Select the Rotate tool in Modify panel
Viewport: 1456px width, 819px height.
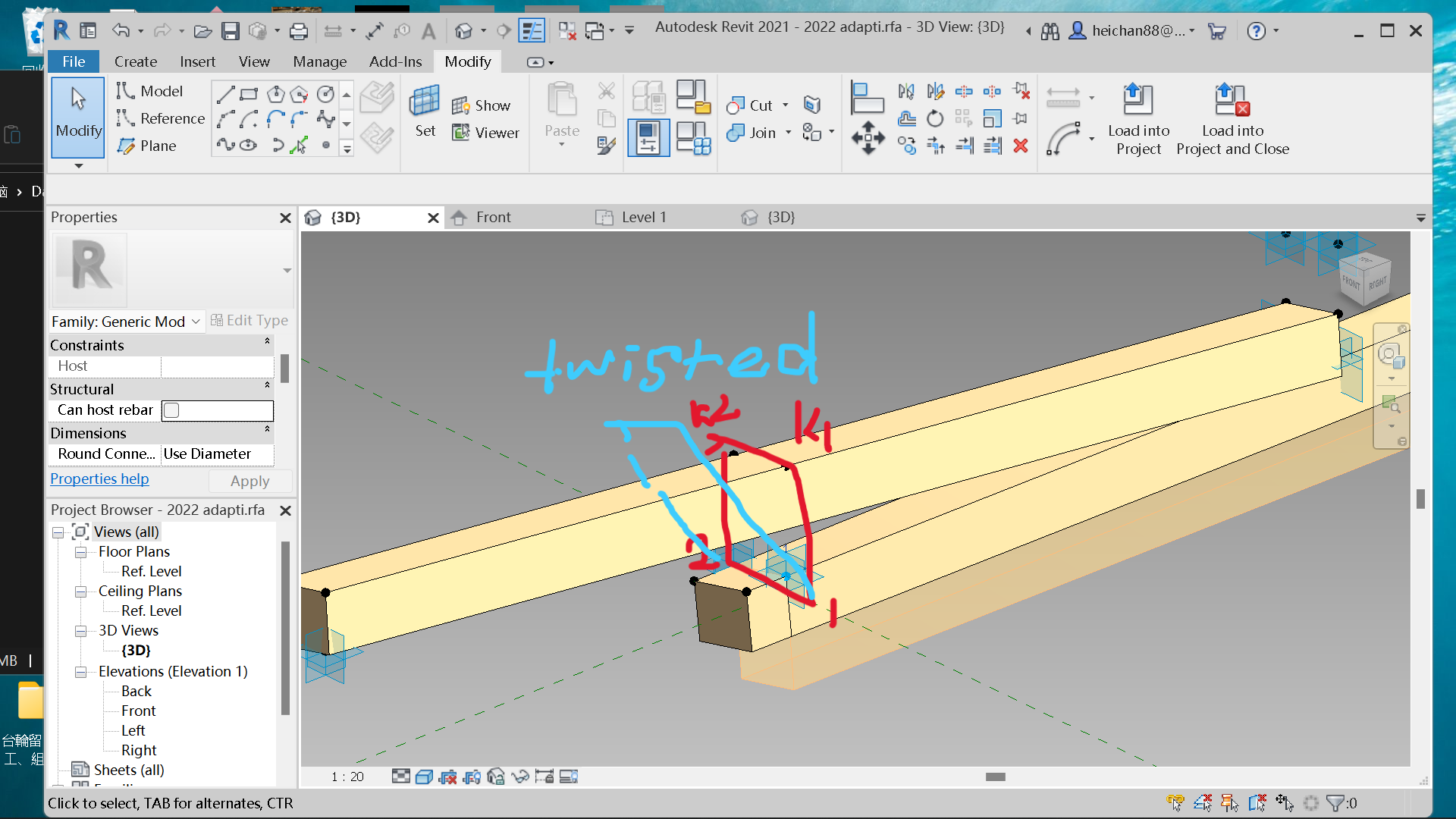[x=935, y=118]
